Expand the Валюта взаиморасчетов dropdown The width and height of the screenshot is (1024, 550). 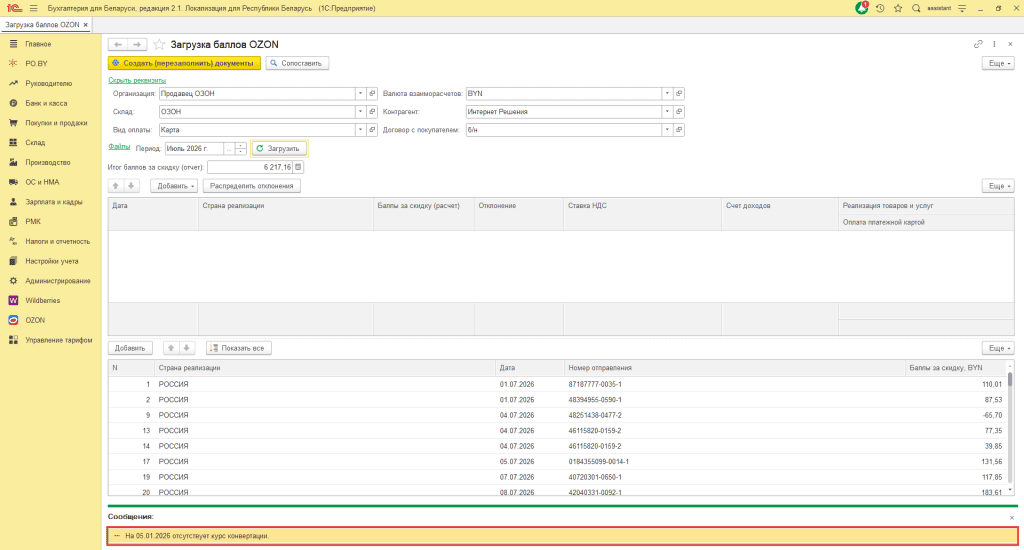(x=667, y=93)
